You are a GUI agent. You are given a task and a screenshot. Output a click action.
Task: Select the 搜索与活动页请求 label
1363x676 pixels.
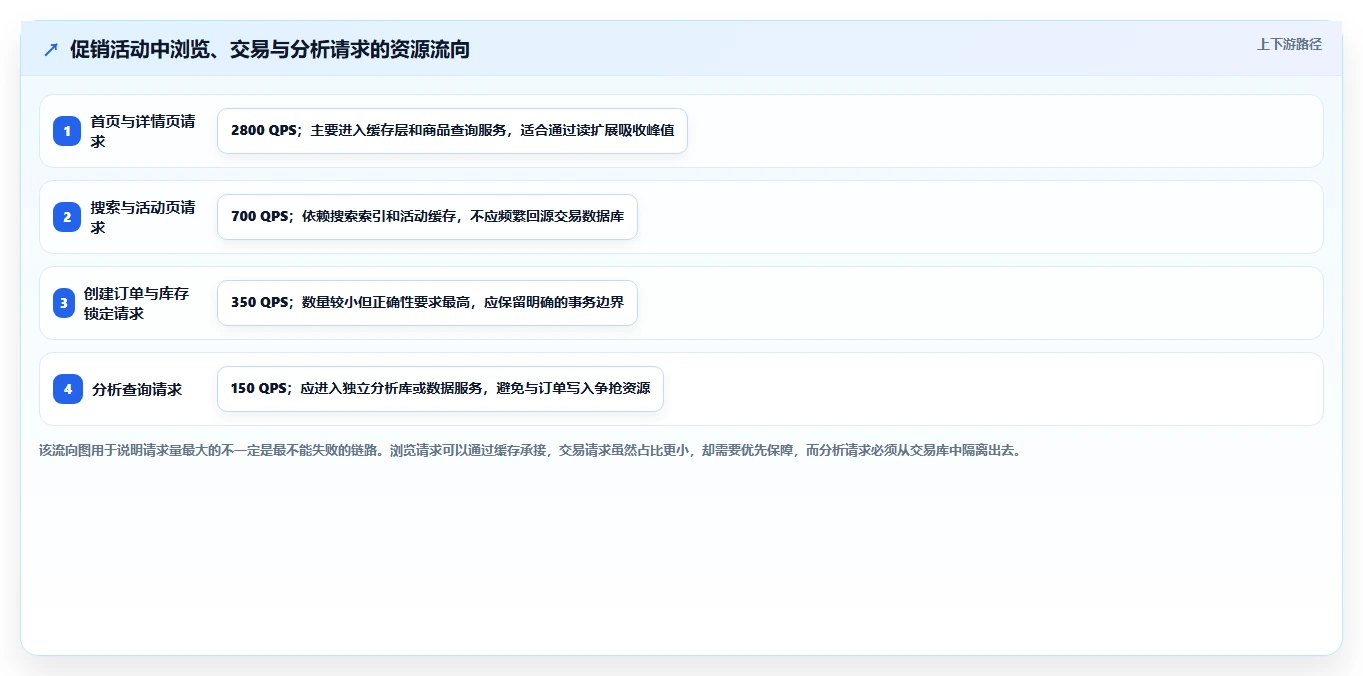click(x=144, y=217)
